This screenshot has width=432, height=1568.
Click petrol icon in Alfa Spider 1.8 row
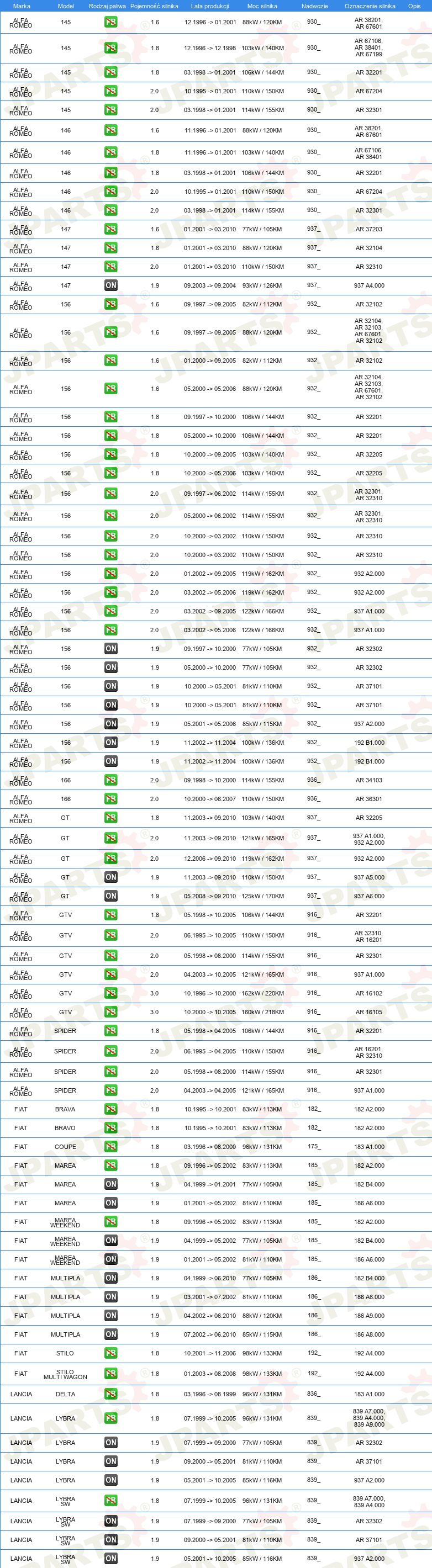coord(110,1031)
